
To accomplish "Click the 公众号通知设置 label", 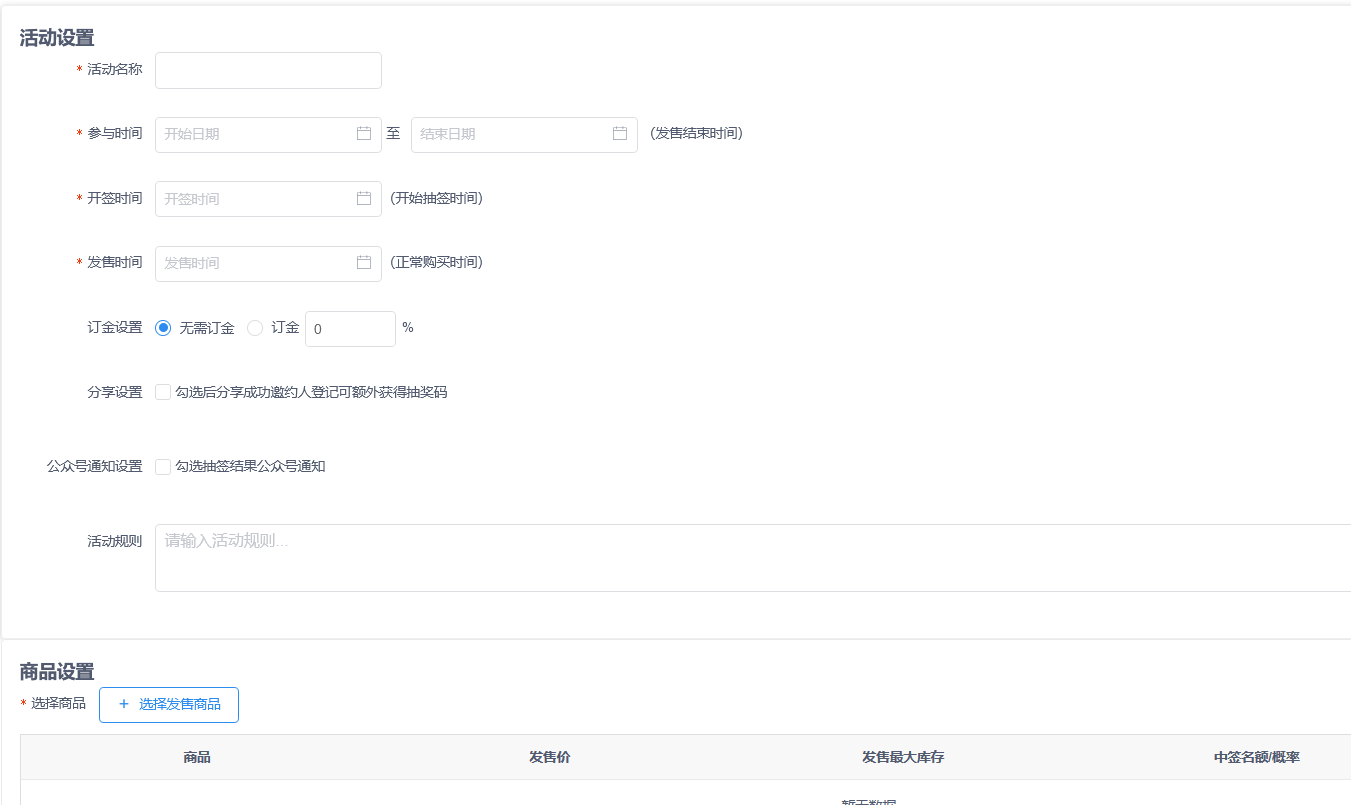I will click(x=95, y=466).
